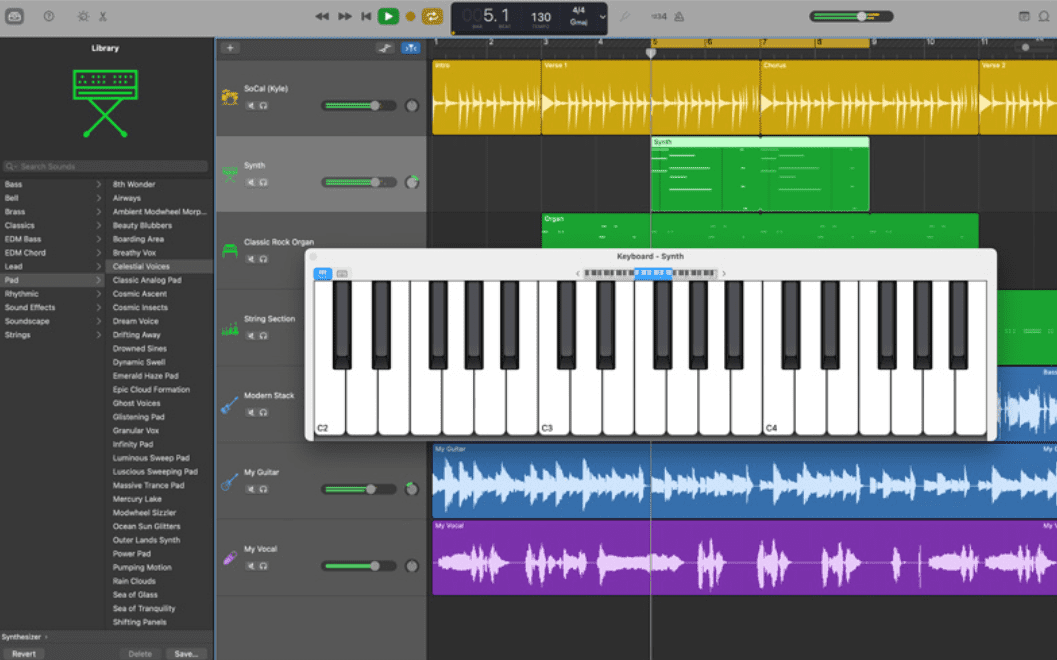Open the LCD display mode dropdown

602,17
